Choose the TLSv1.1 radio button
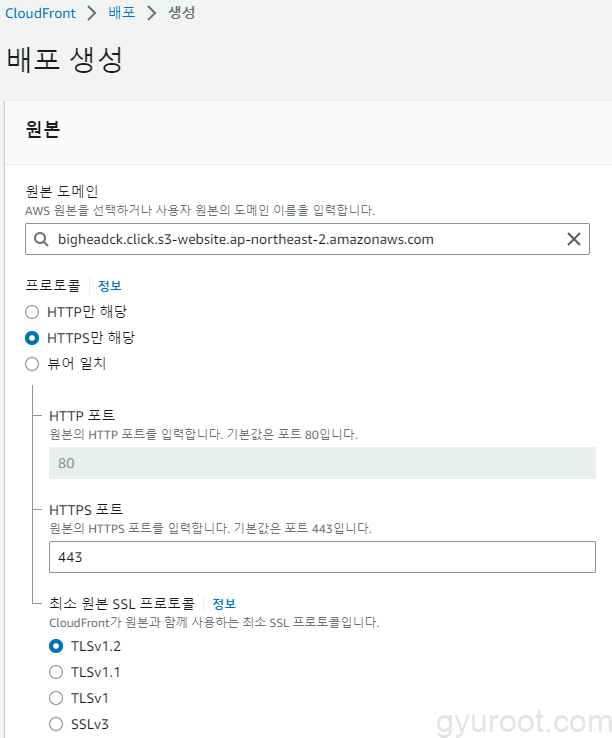Screen dimensions: 612x738 56,672
